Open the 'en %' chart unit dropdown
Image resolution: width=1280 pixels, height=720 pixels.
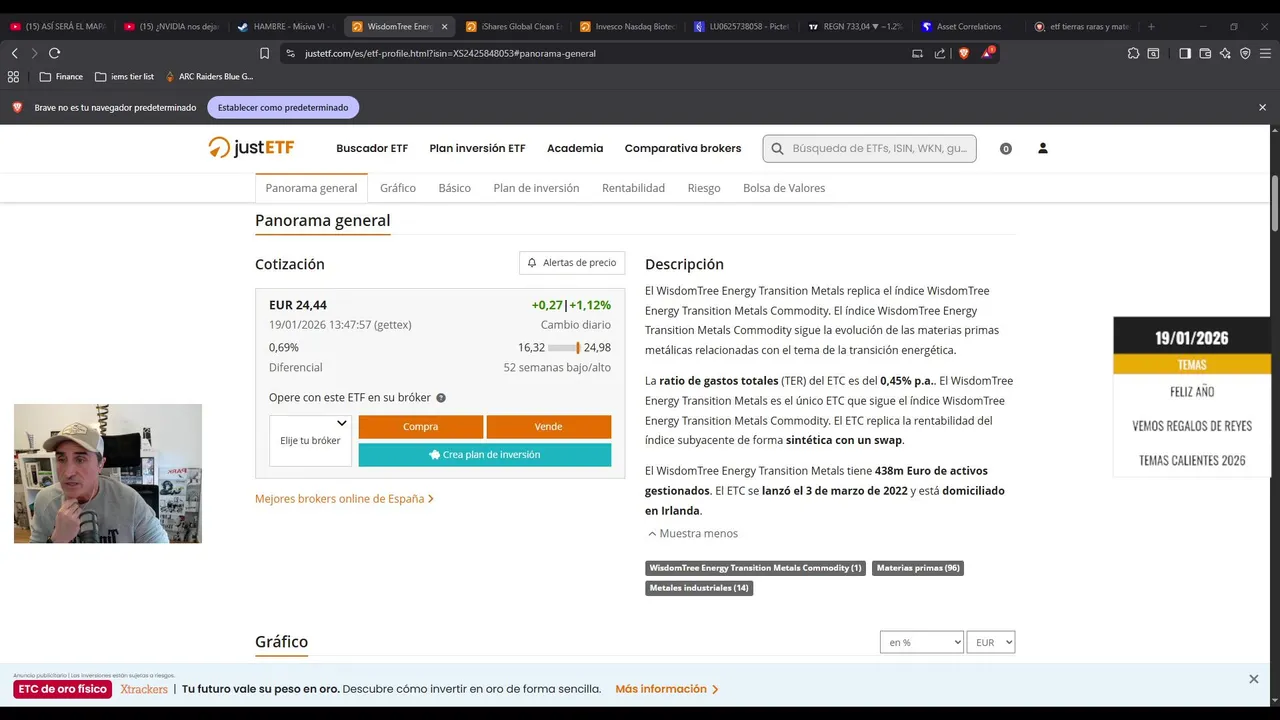click(922, 642)
